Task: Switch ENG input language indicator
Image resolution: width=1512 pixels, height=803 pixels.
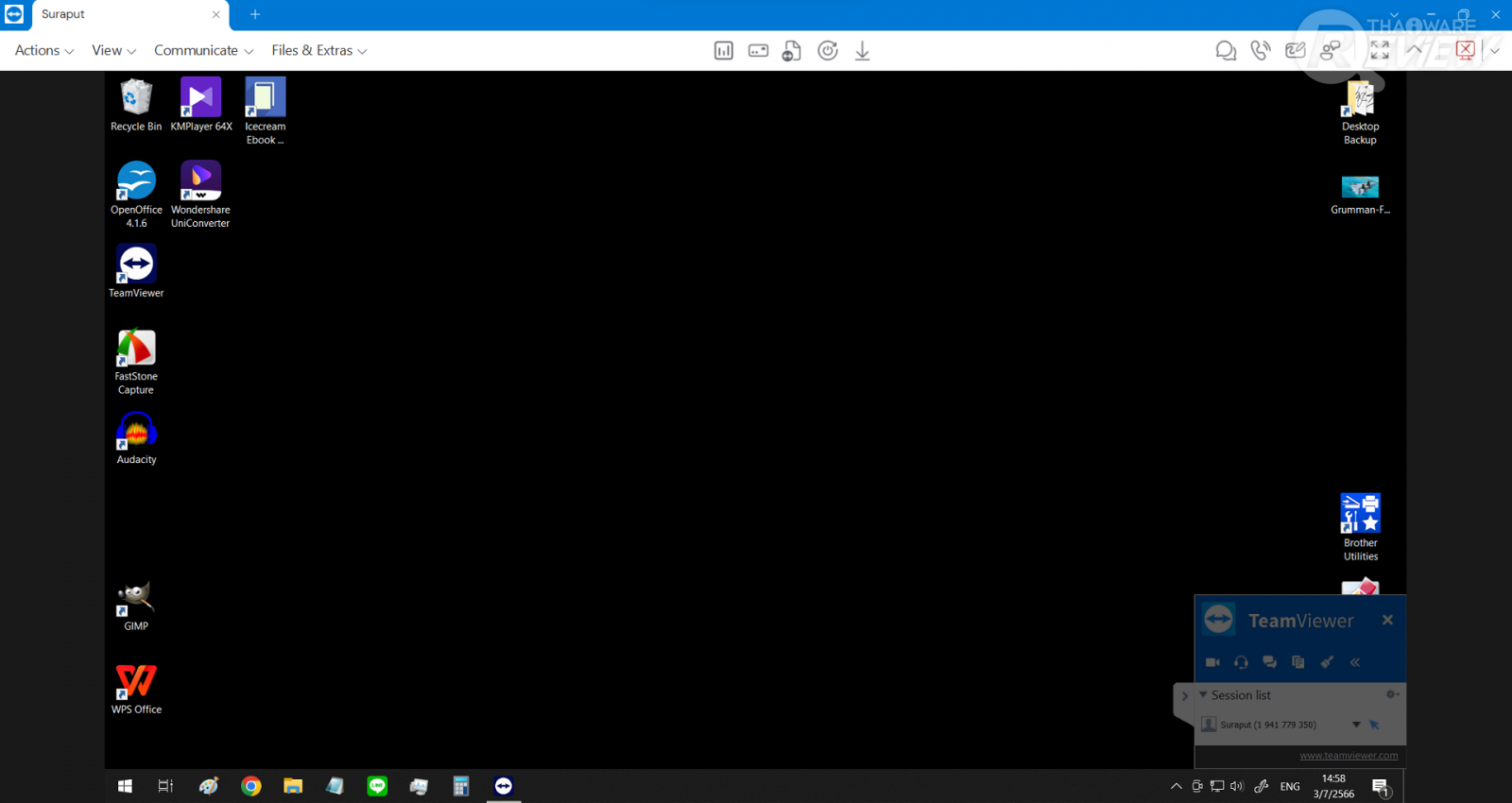Action: (x=1290, y=786)
